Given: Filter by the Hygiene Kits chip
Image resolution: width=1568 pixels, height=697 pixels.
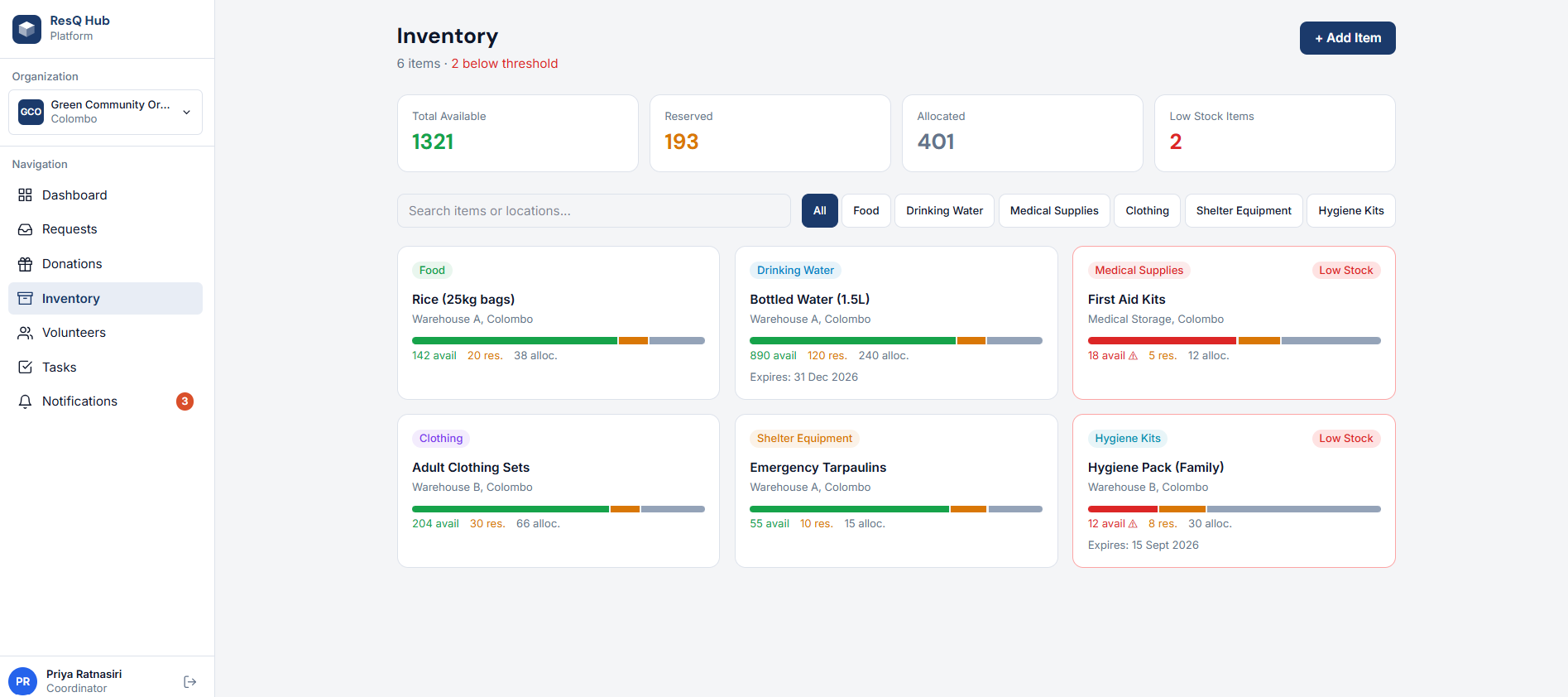Looking at the screenshot, I should point(1351,211).
